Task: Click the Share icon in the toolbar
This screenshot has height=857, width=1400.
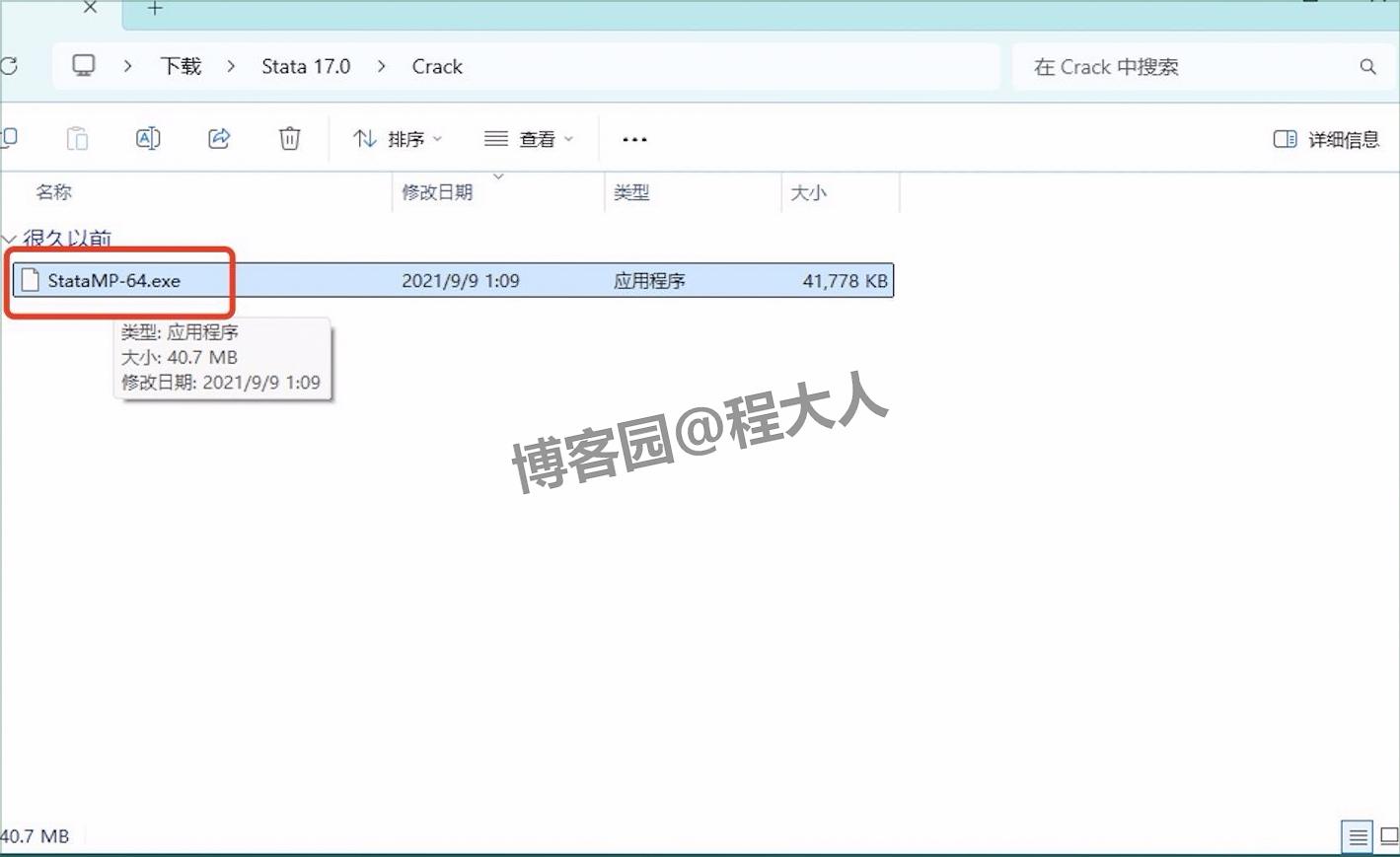Action: [x=218, y=138]
